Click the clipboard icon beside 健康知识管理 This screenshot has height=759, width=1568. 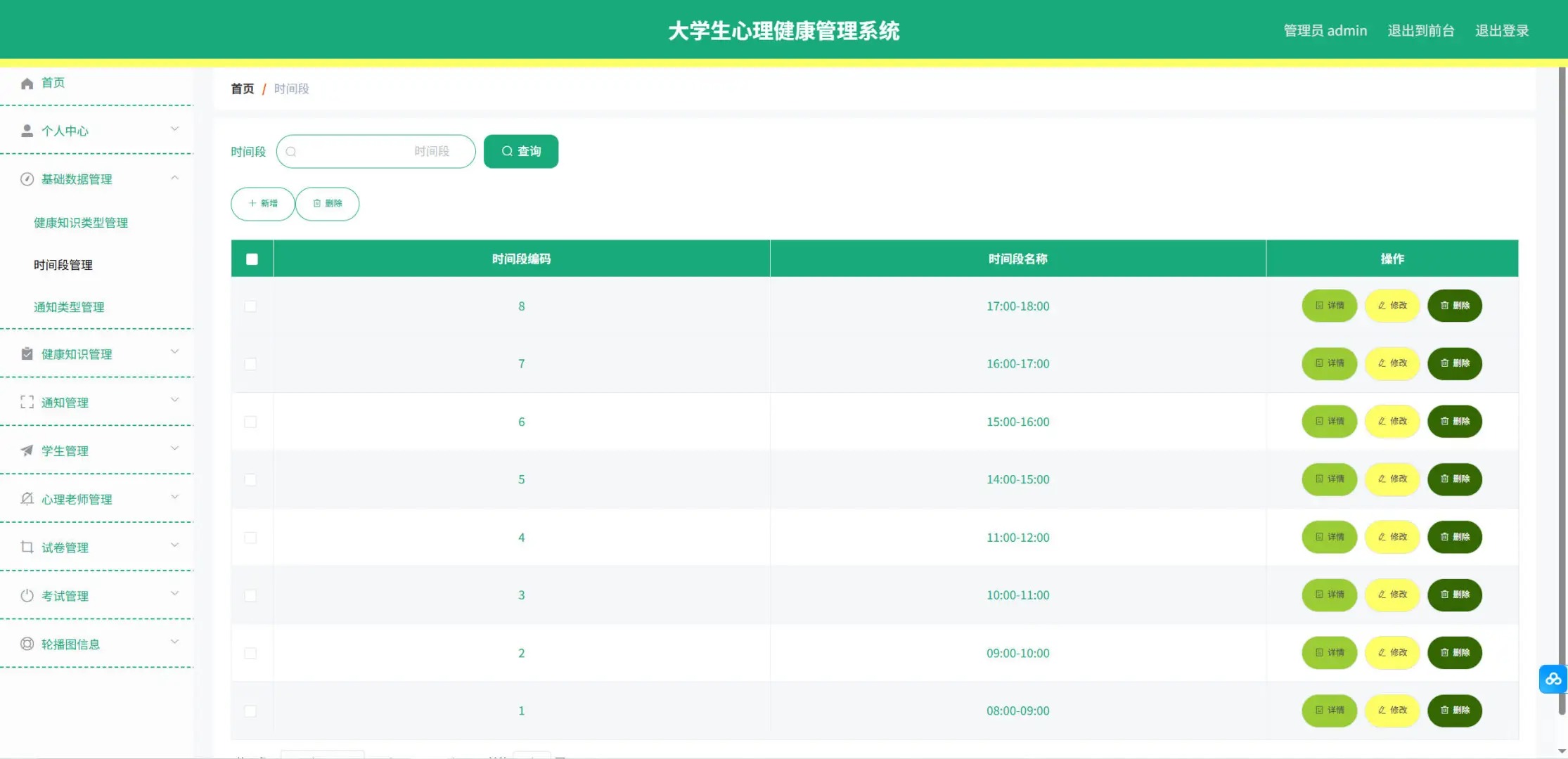27,353
